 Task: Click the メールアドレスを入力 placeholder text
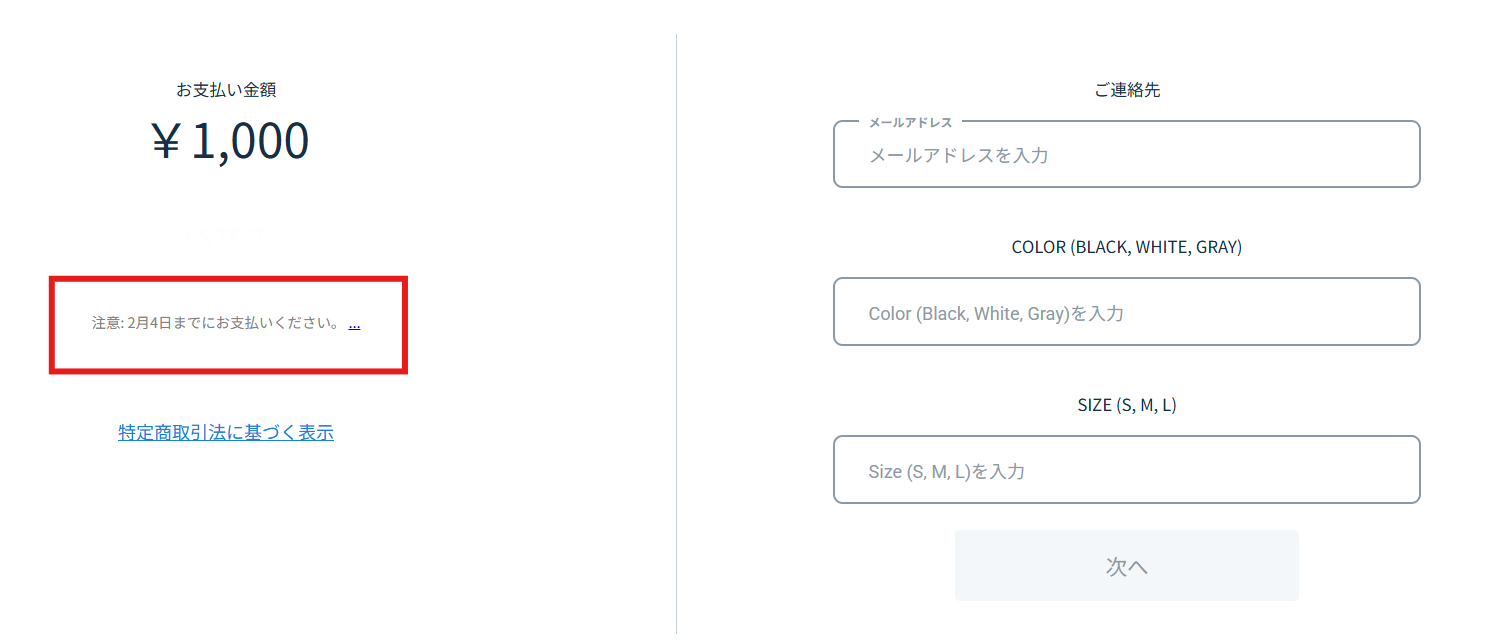958,156
